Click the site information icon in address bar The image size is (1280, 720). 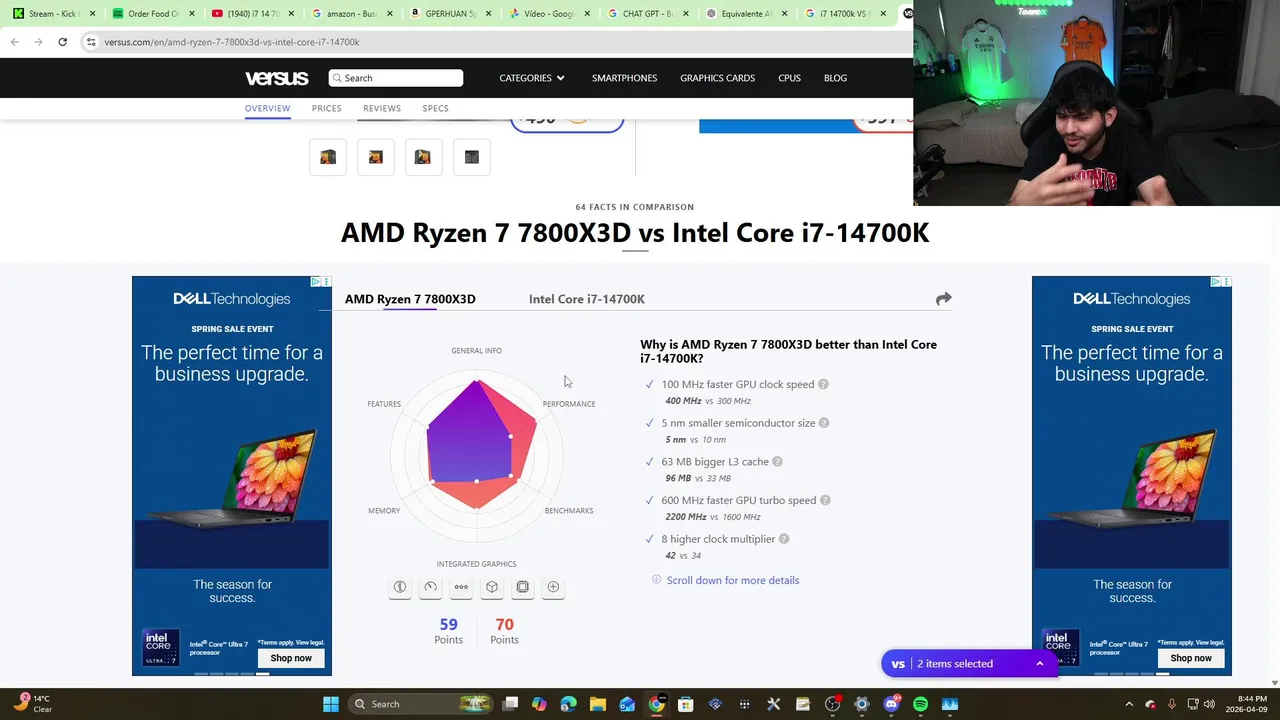click(x=91, y=42)
